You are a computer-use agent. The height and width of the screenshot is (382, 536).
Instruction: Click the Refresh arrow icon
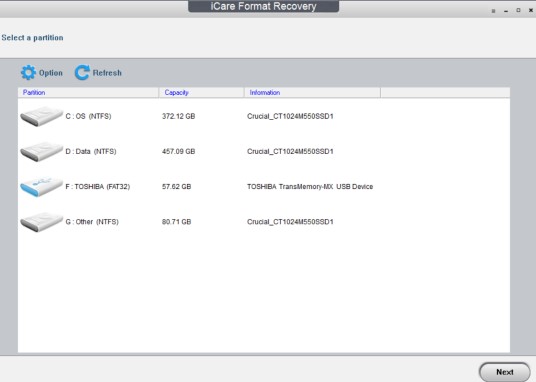pyautogui.click(x=82, y=73)
